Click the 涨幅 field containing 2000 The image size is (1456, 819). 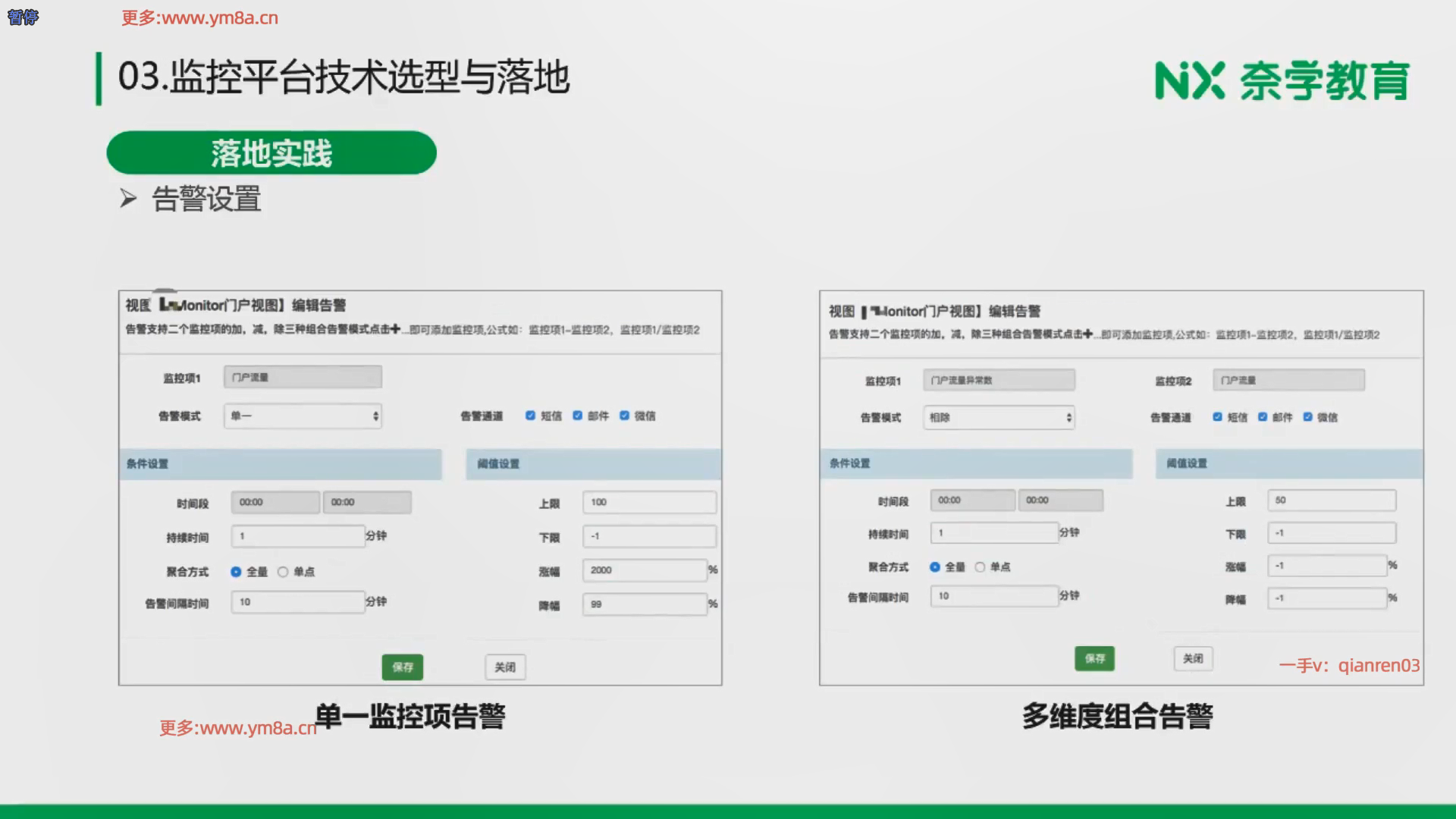click(x=644, y=570)
